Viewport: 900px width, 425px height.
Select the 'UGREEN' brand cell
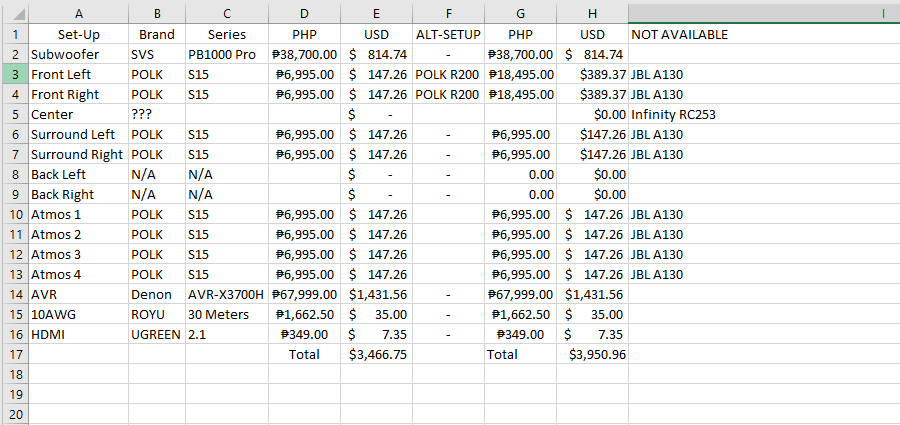(x=157, y=334)
